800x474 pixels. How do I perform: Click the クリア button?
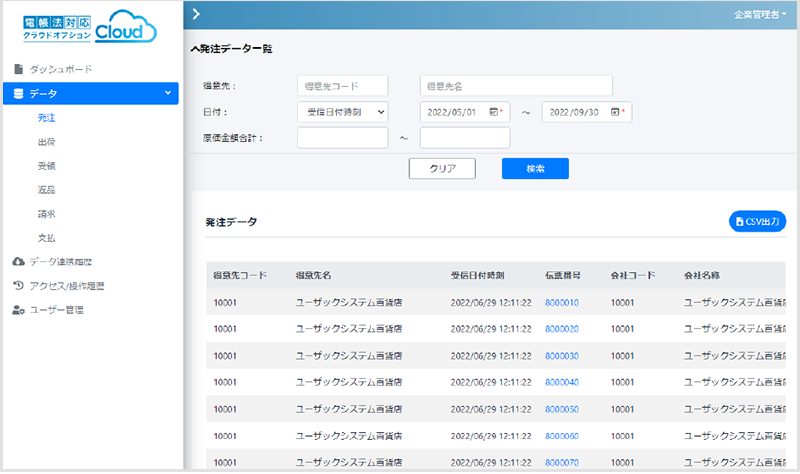(442, 168)
